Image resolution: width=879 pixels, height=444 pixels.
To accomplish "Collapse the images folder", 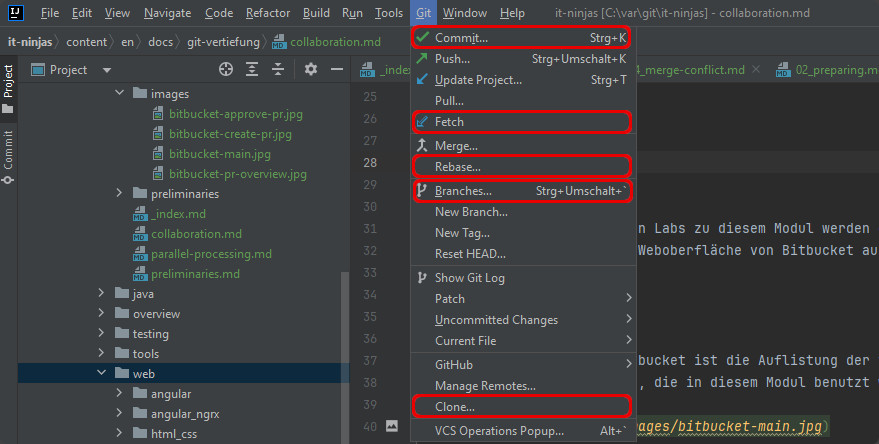I will (119, 92).
